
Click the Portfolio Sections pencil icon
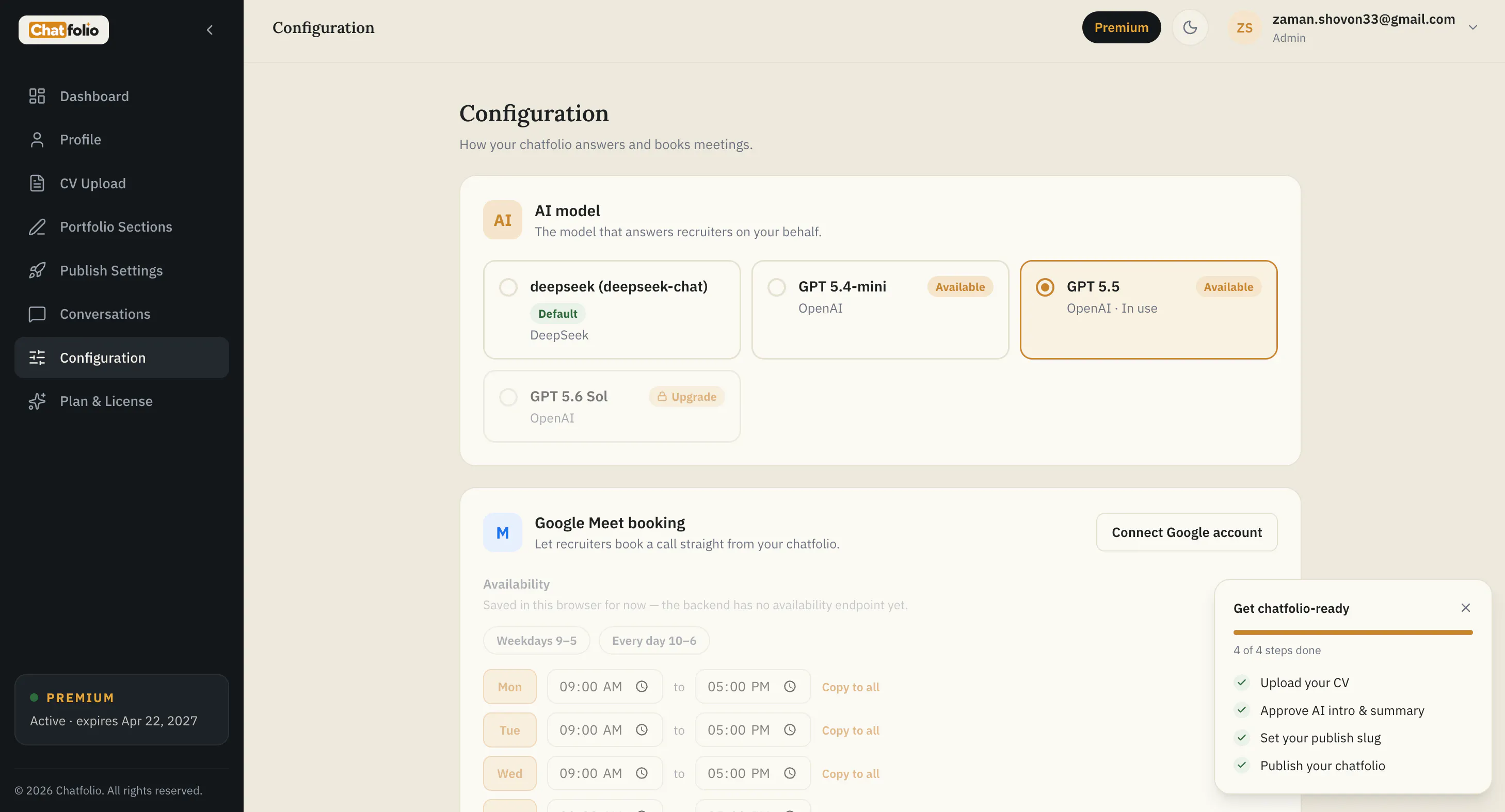click(37, 226)
